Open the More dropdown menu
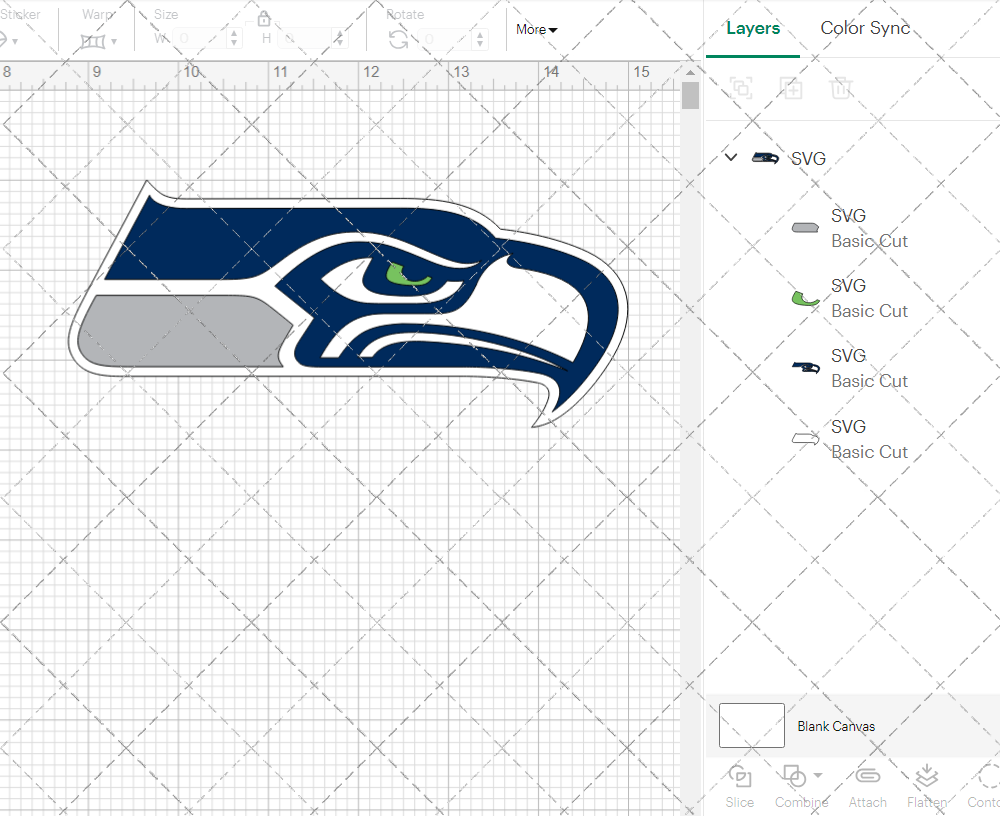 click(536, 29)
